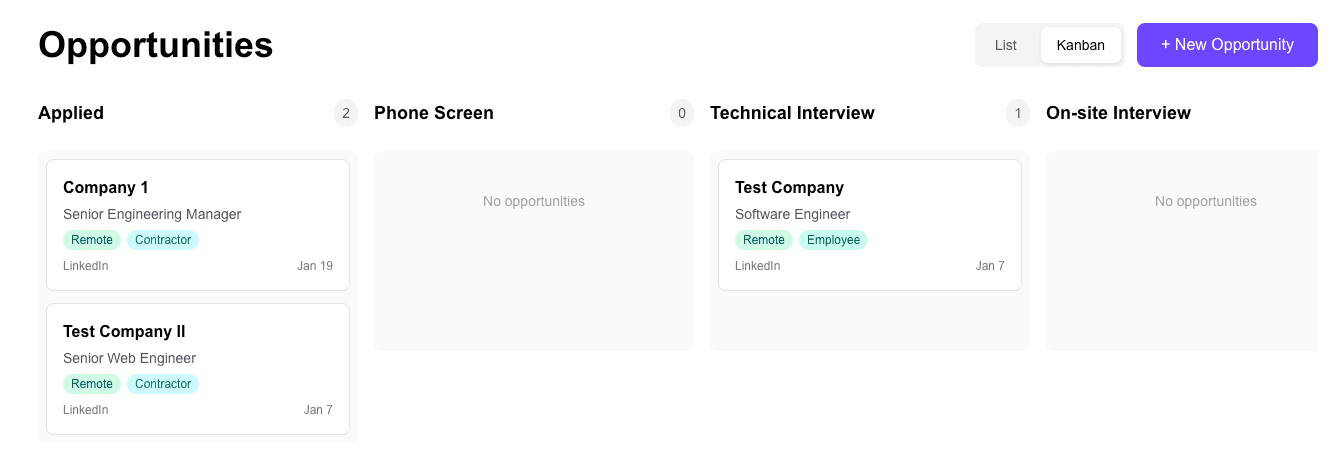Click the Applied column count badge
The image size is (1339, 450).
click(x=346, y=113)
